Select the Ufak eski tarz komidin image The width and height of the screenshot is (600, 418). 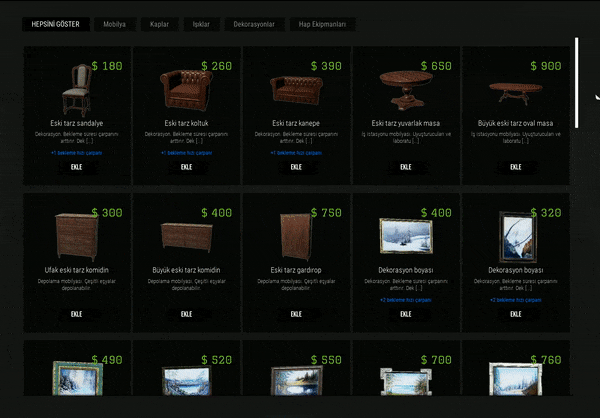click(77, 237)
